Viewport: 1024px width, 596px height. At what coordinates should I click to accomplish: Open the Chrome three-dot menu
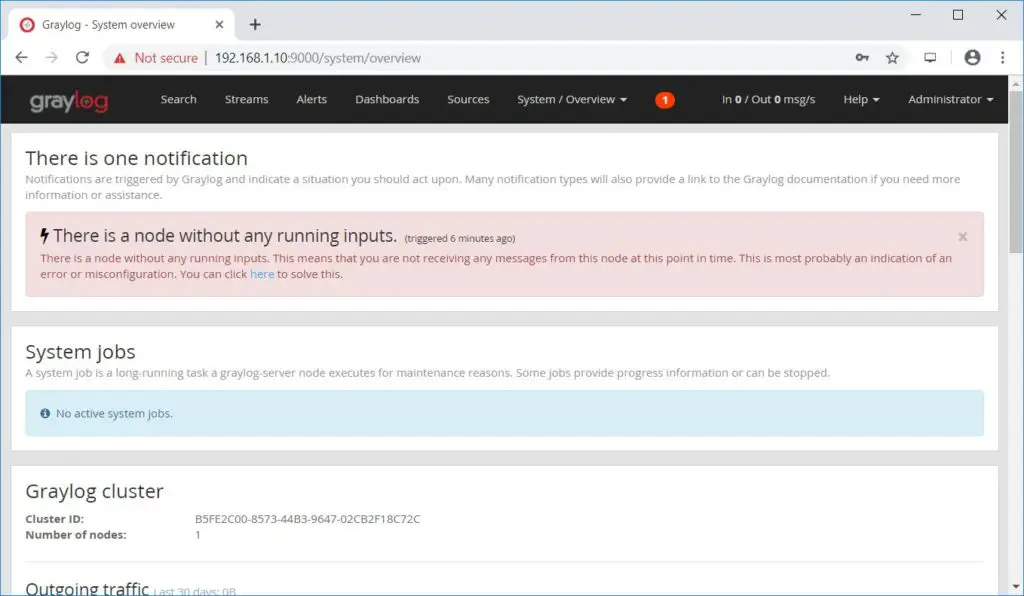pos(1002,57)
